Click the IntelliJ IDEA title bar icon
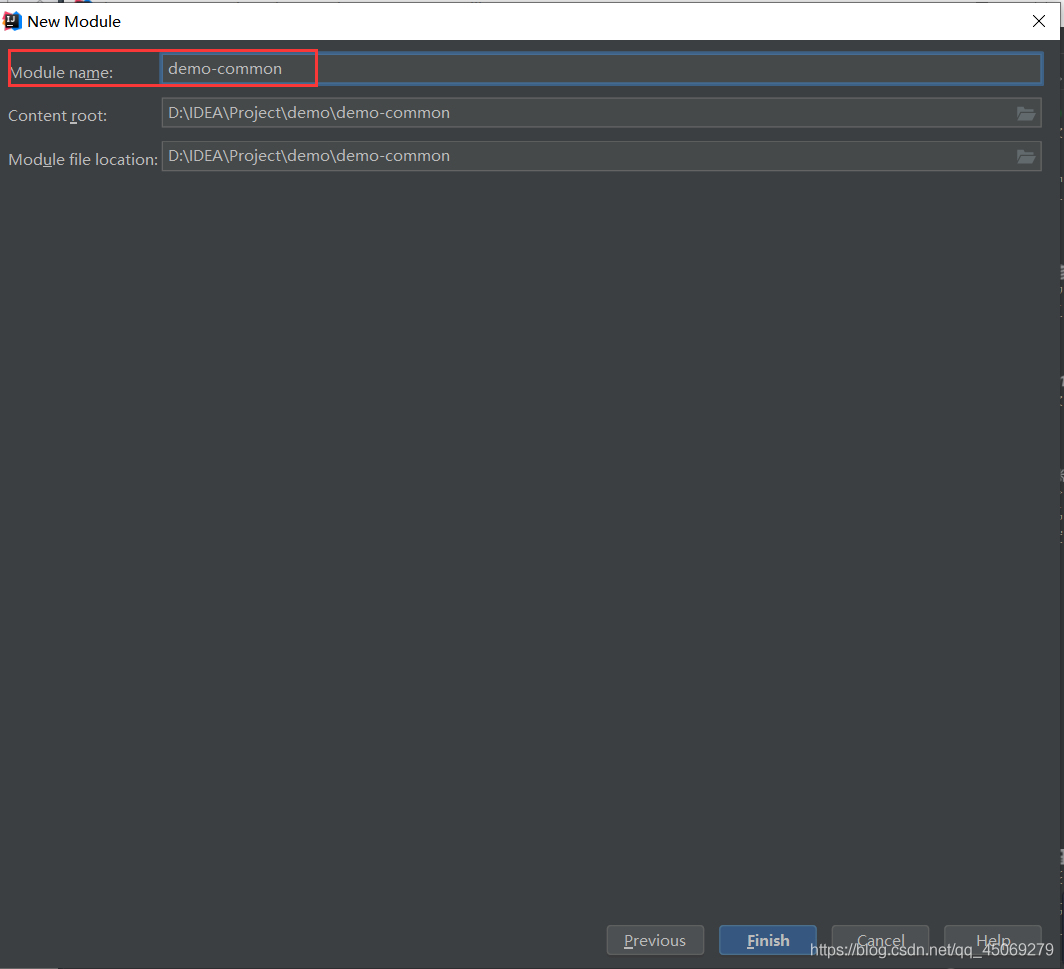Viewport: 1064px width, 969px height. pyautogui.click(x=12, y=21)
